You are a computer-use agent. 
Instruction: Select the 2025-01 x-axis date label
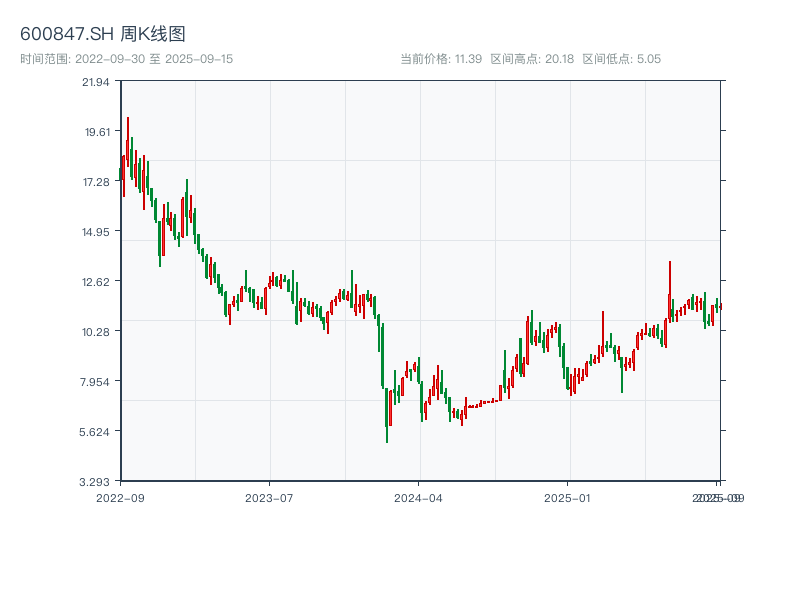click(569, 497)
